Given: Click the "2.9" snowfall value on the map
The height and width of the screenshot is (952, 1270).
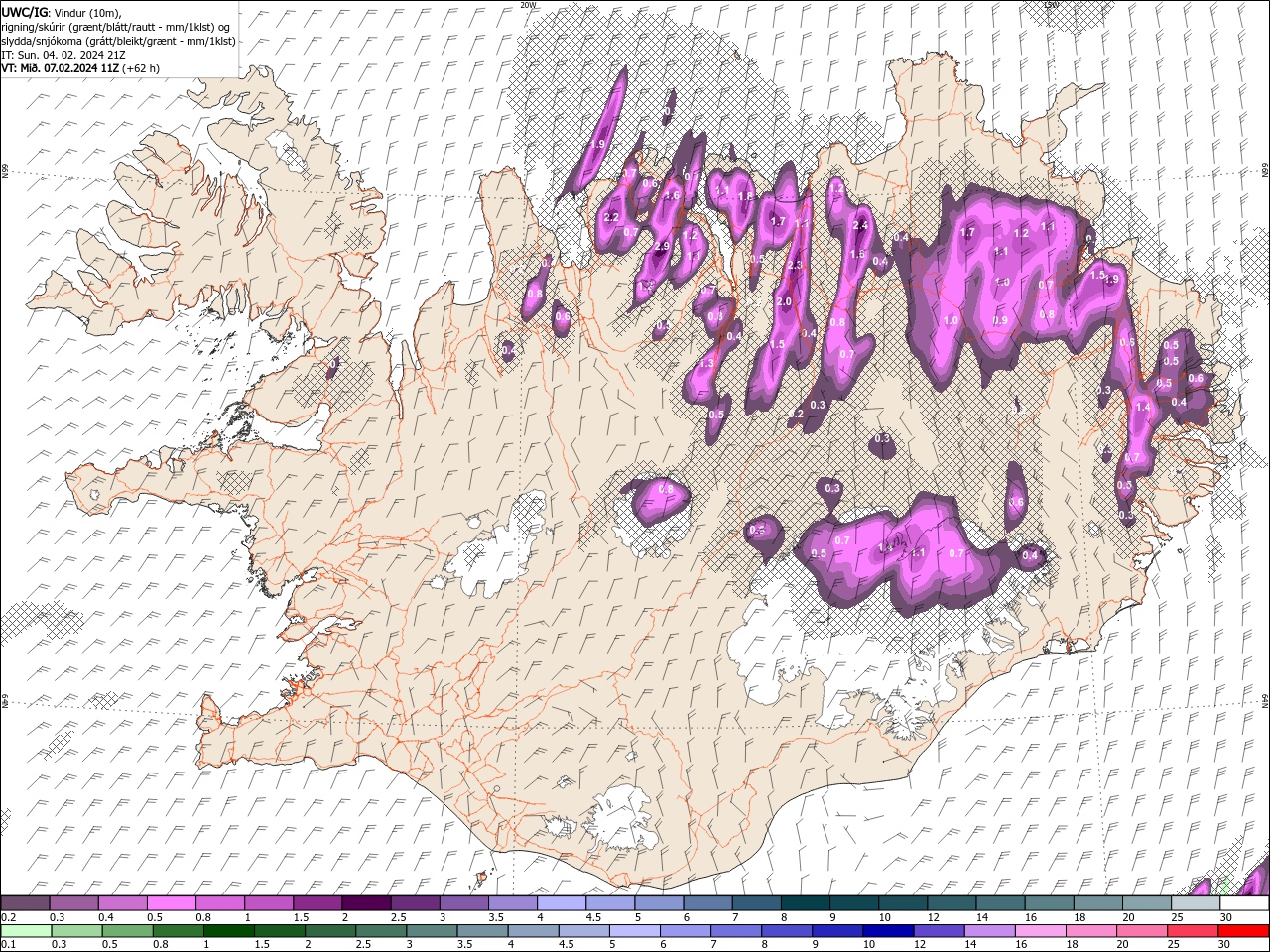Looking at the screenshot, I should pos(662,245).
